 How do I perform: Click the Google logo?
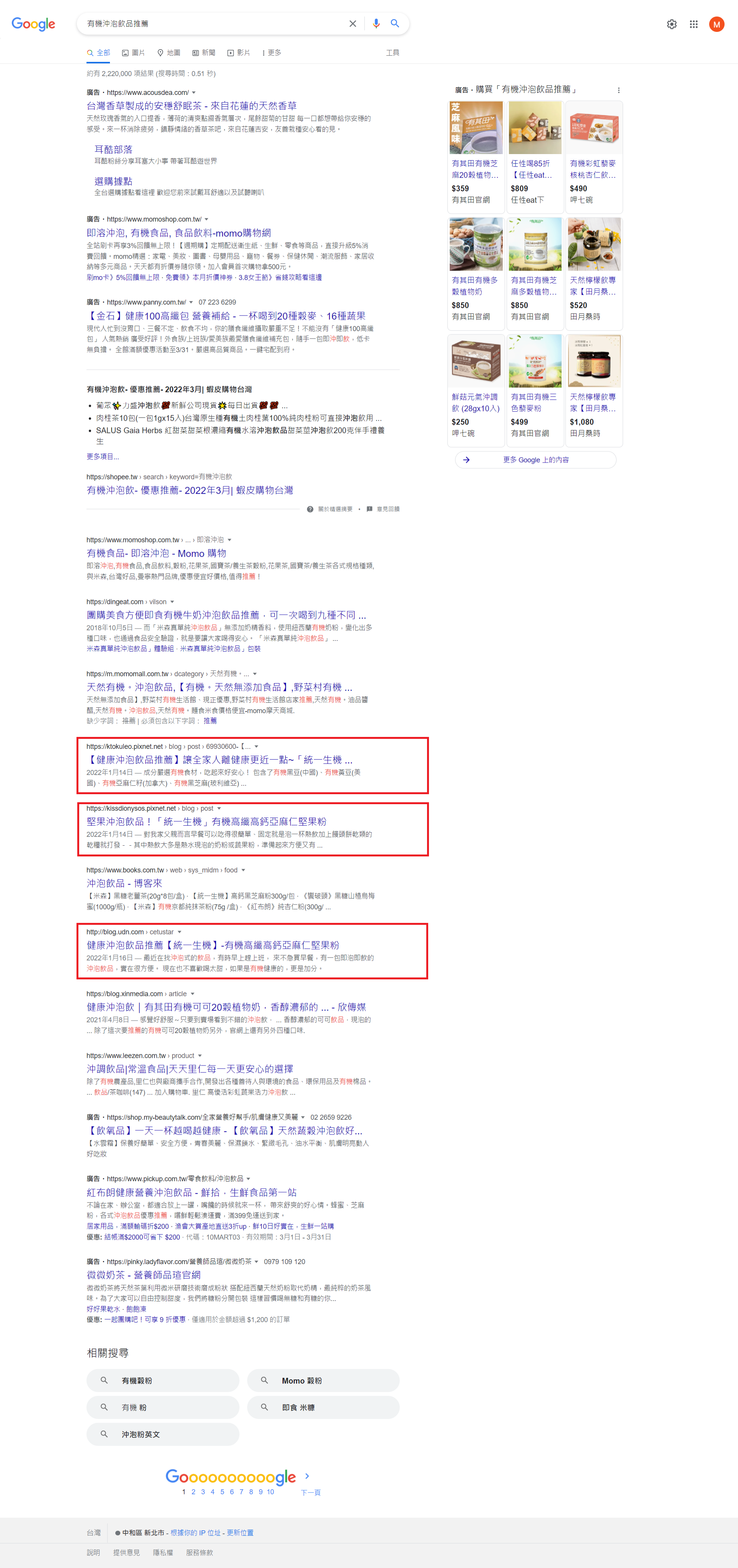(x=33, y=24)
